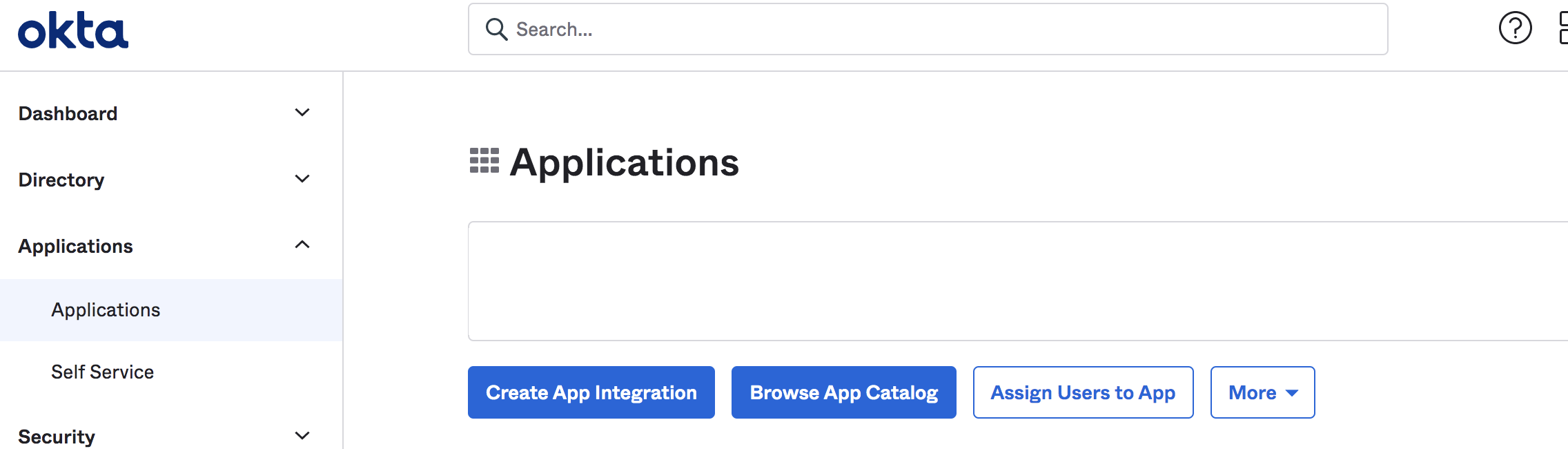Click the Search input field
The image size is (1568, 449).
759,29
